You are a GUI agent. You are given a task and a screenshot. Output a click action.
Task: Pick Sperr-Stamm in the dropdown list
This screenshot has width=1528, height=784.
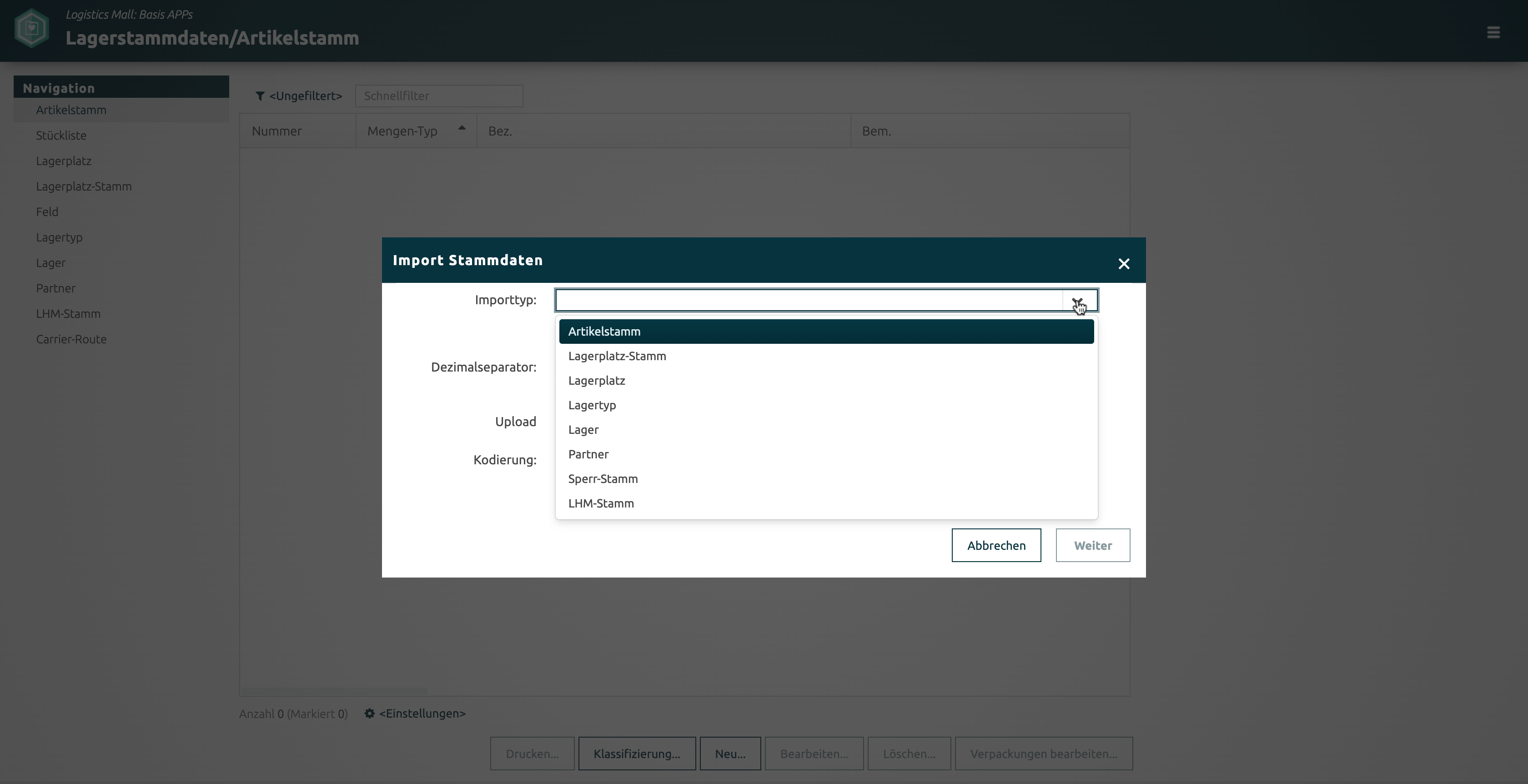[x=603, y=478]
